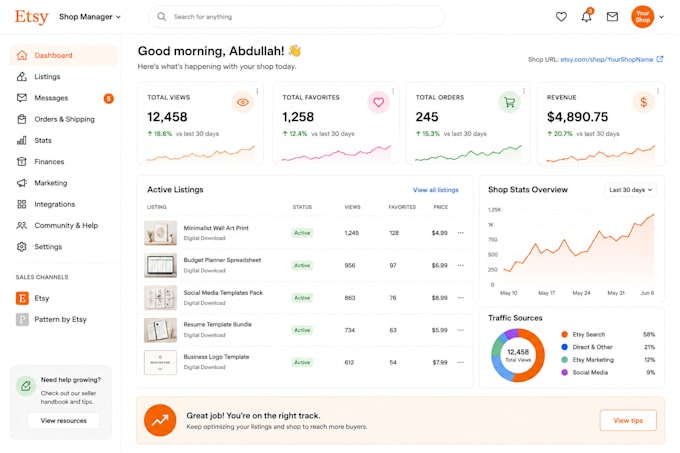Screen dimensions: 680x453
Task: Open the Shop Manager dropdown
Action: pyautogui.click(x=90, y=17)
